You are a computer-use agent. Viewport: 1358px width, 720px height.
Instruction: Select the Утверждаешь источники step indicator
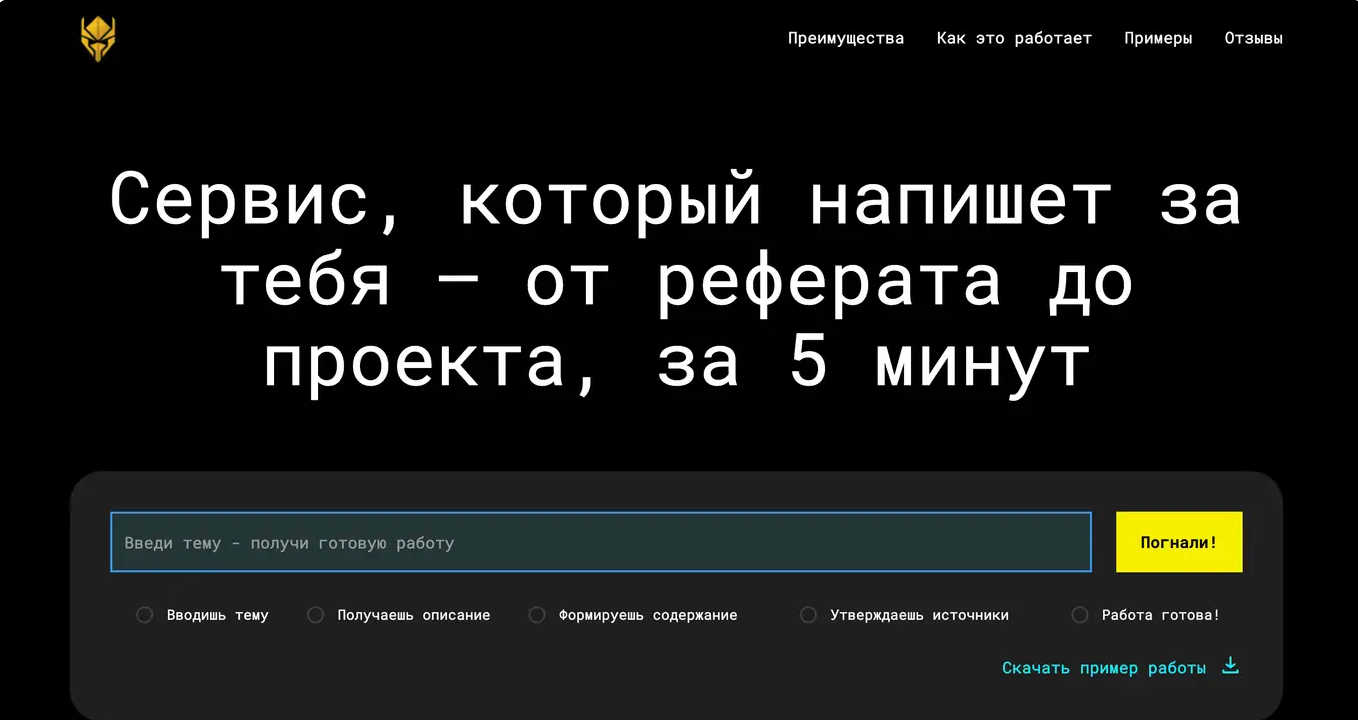(x=808, y=614)
